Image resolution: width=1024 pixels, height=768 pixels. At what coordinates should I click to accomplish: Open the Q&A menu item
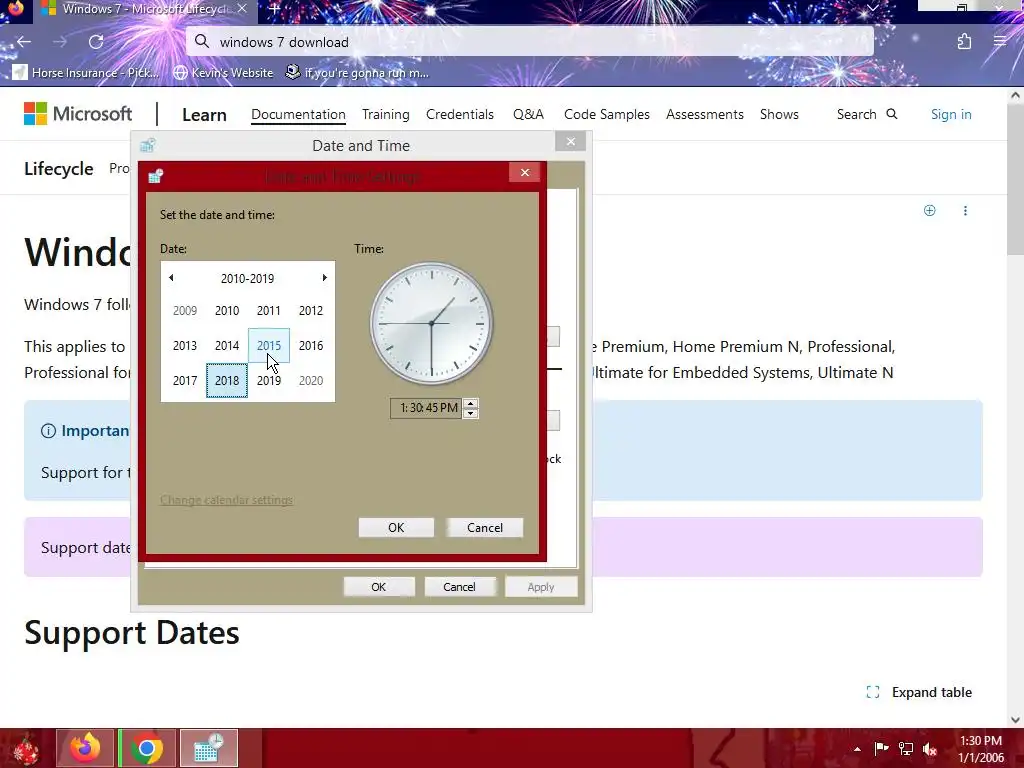[528, 114]
